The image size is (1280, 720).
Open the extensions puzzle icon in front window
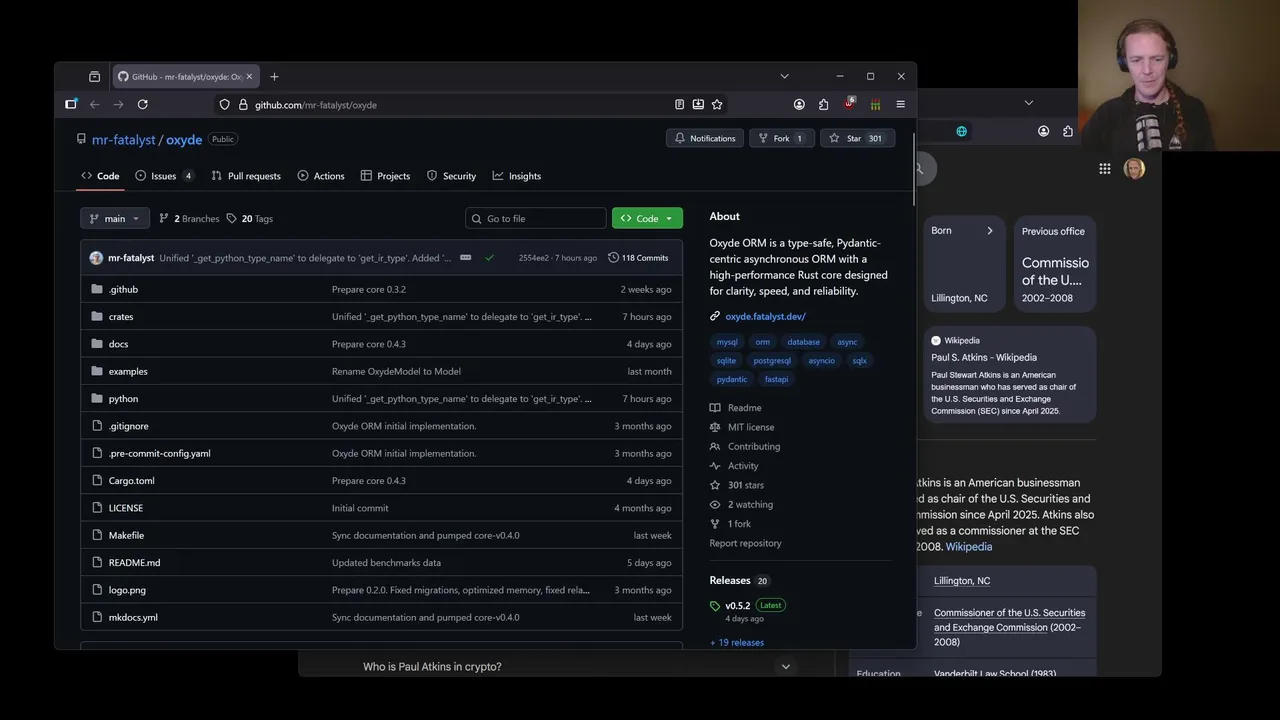[823, 104]
